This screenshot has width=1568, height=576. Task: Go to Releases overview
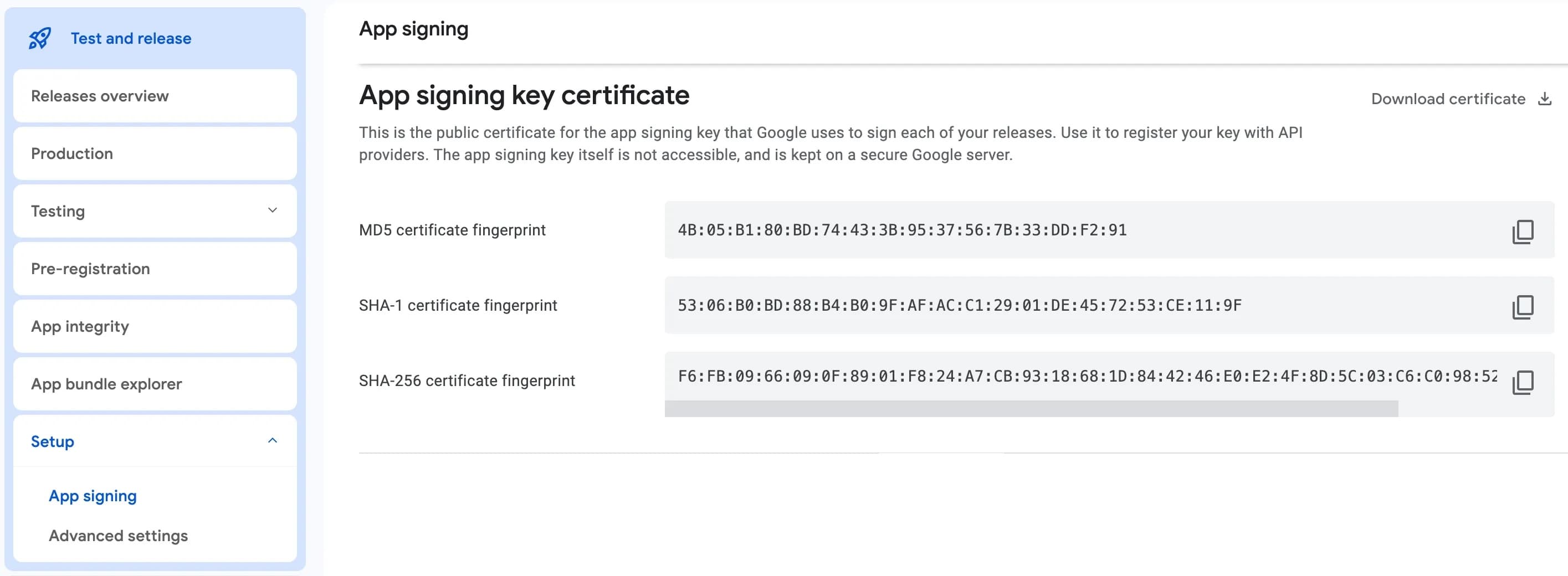coord(99,95)
